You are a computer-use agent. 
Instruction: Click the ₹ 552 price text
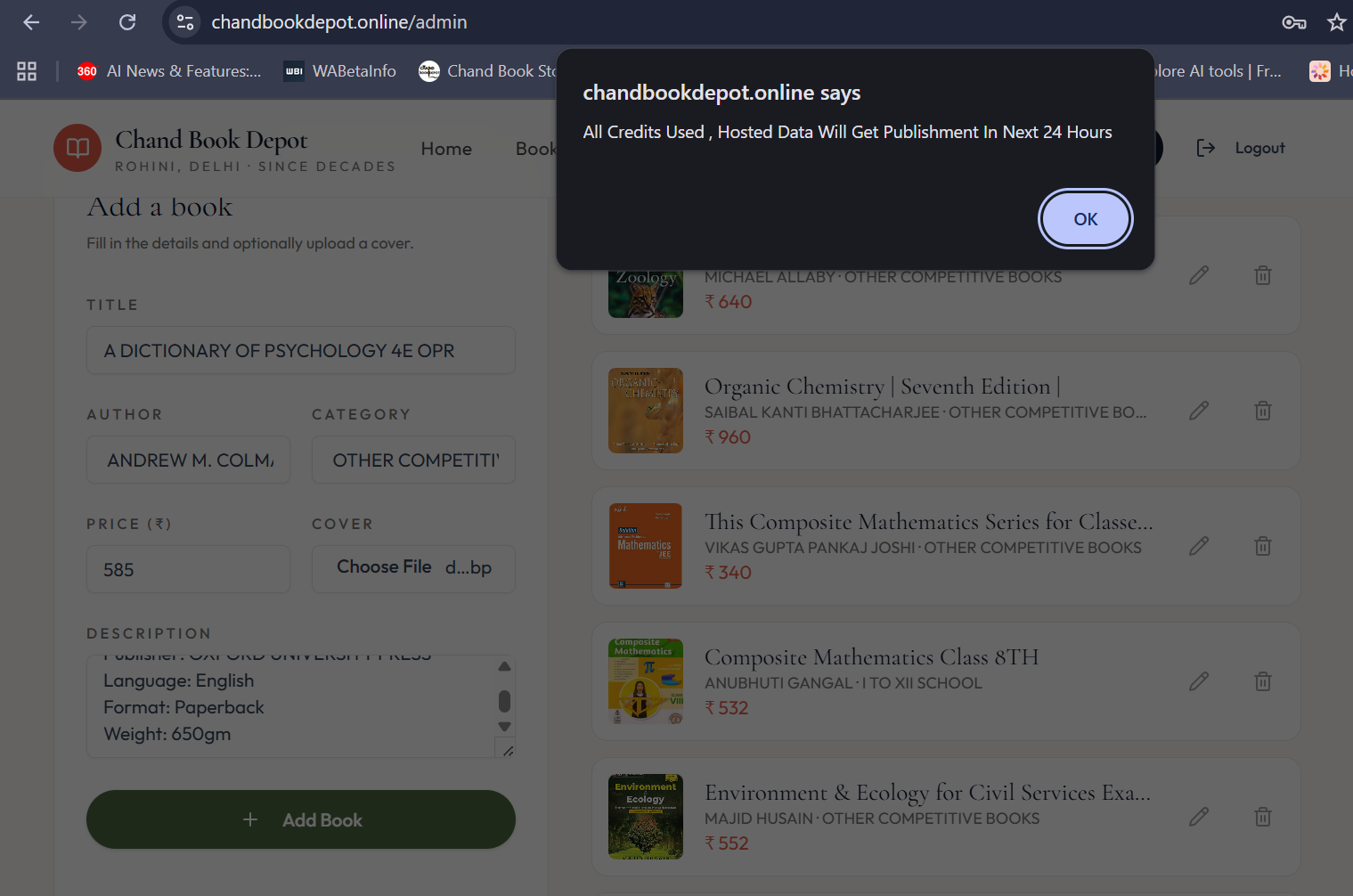(727, 843)
